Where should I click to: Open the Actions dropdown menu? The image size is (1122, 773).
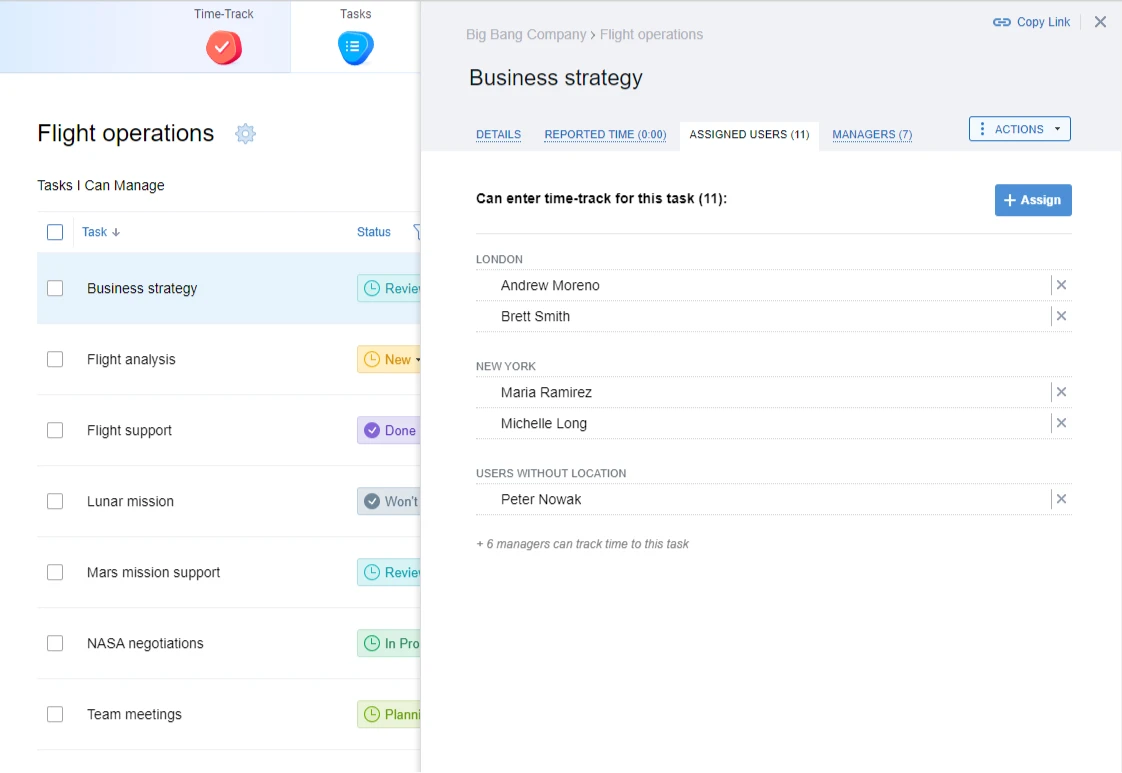(1019, 129)
